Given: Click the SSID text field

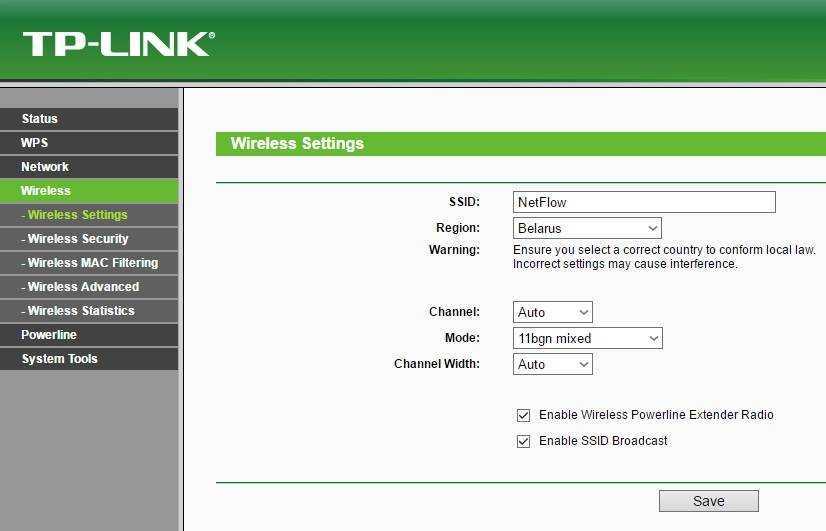Looking at the screenshot, I should click(644, 202).
